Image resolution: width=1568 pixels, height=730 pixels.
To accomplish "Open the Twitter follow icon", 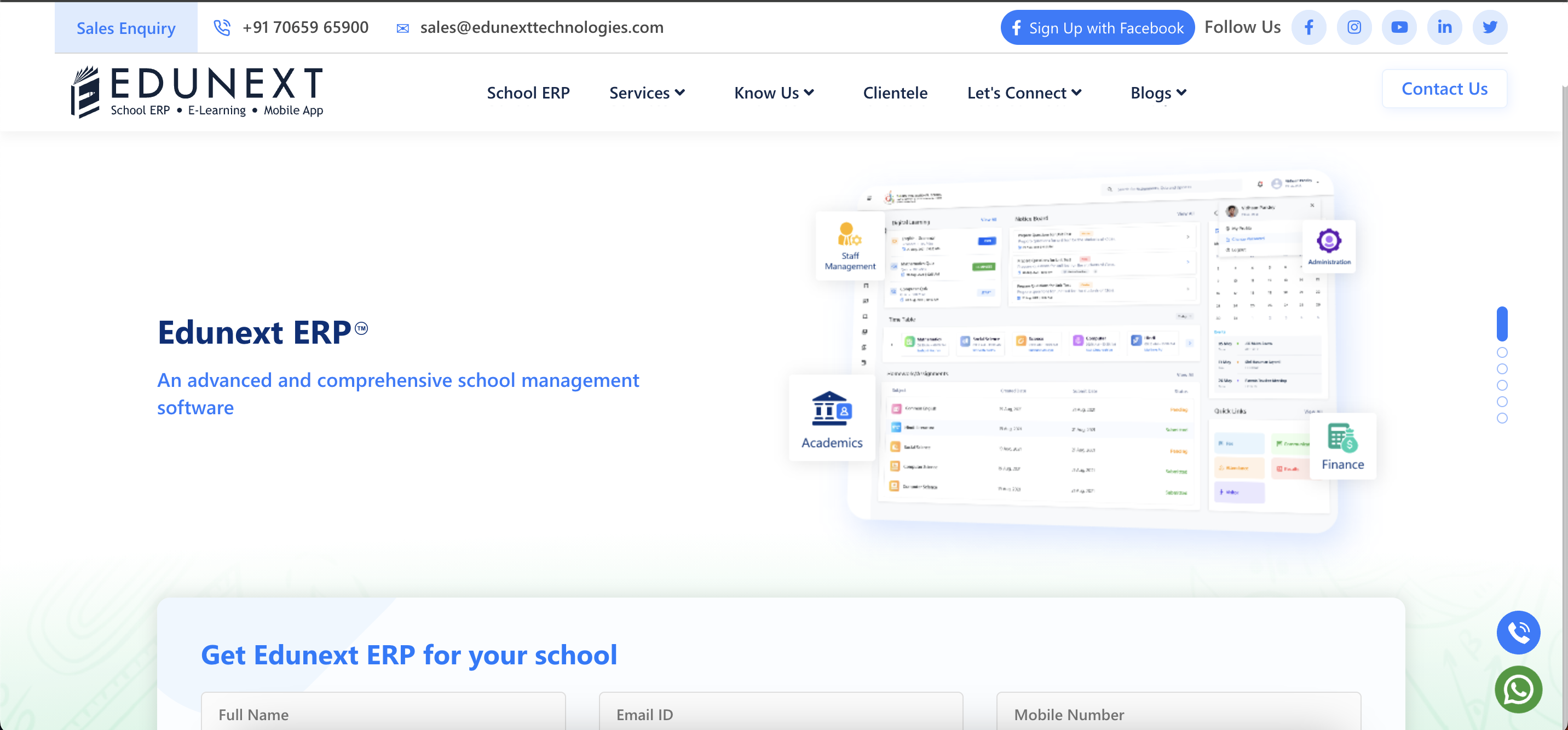I will point(1490,27).
